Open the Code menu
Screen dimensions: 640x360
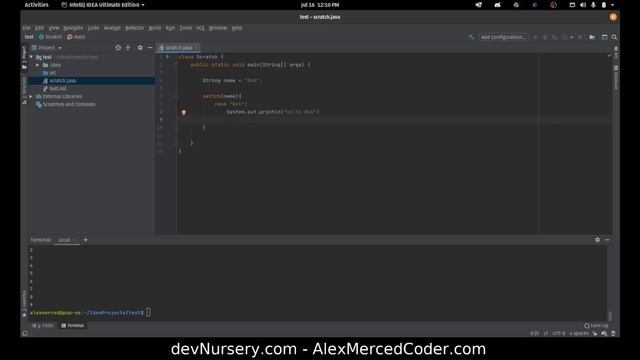pos(93,28)
